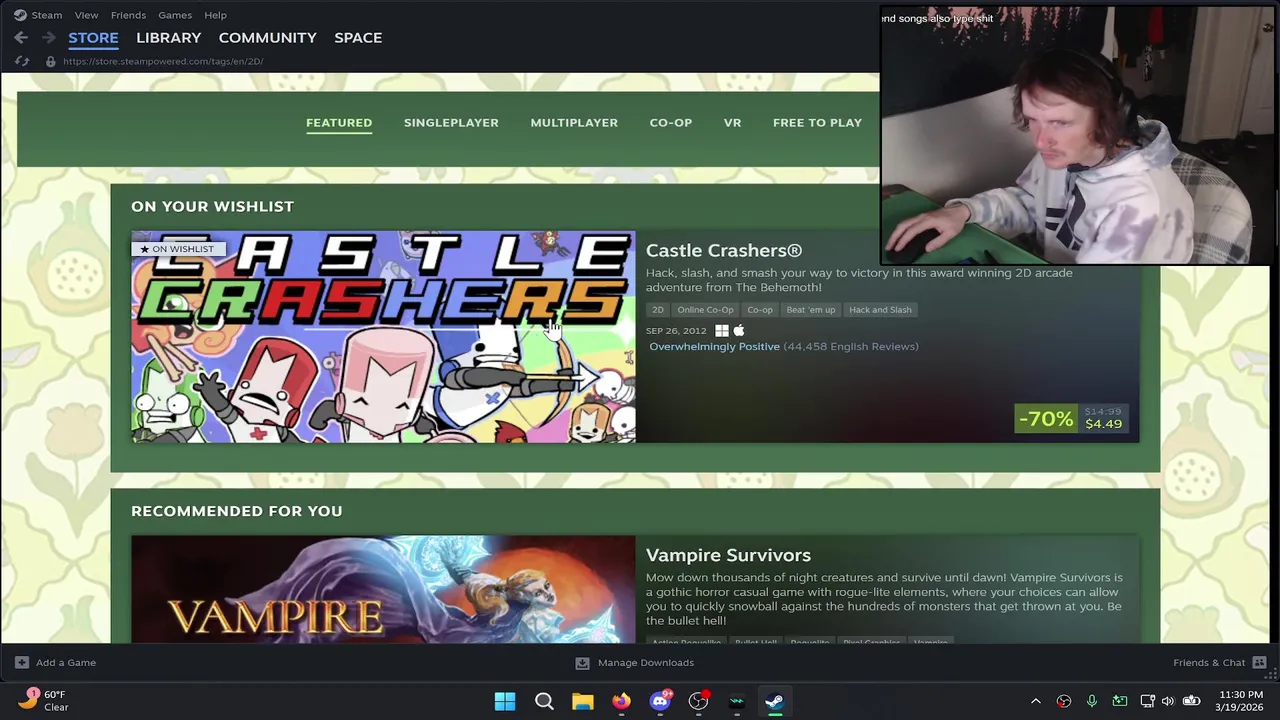Click the Steam taskbar icon
The width and height of the screenshot is (1280, 720).
click(775, 701)
